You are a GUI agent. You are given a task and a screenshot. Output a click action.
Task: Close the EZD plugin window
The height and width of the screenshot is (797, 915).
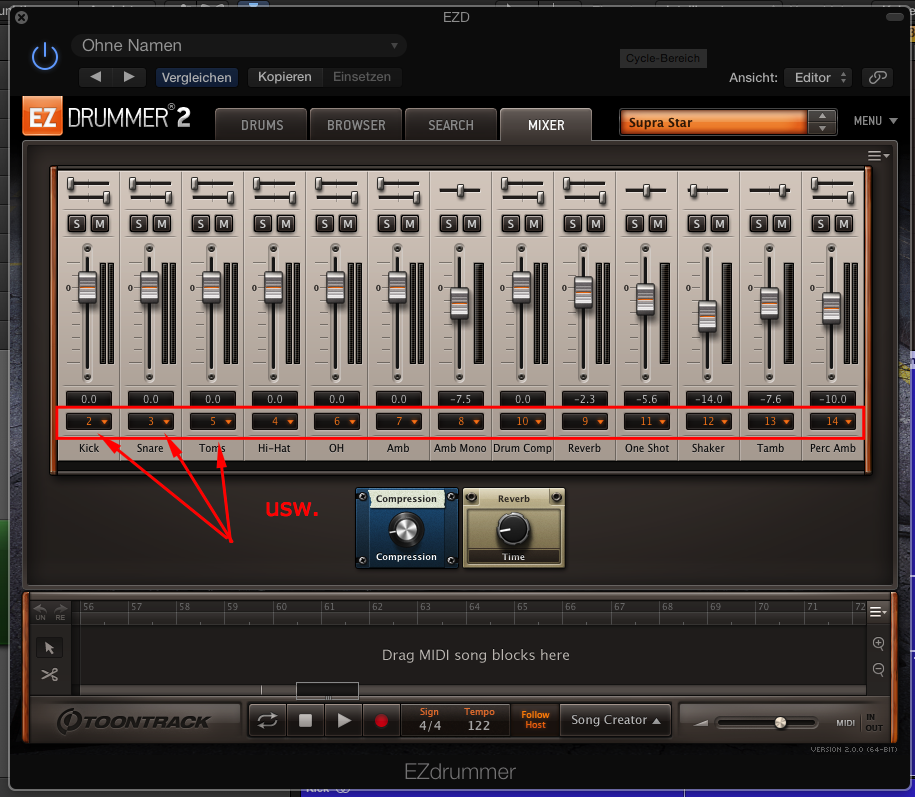coord(22,18)
